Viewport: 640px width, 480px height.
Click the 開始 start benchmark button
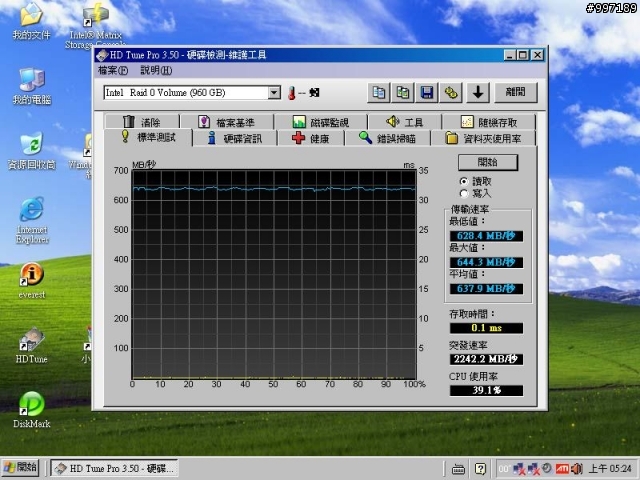point(488,162)
